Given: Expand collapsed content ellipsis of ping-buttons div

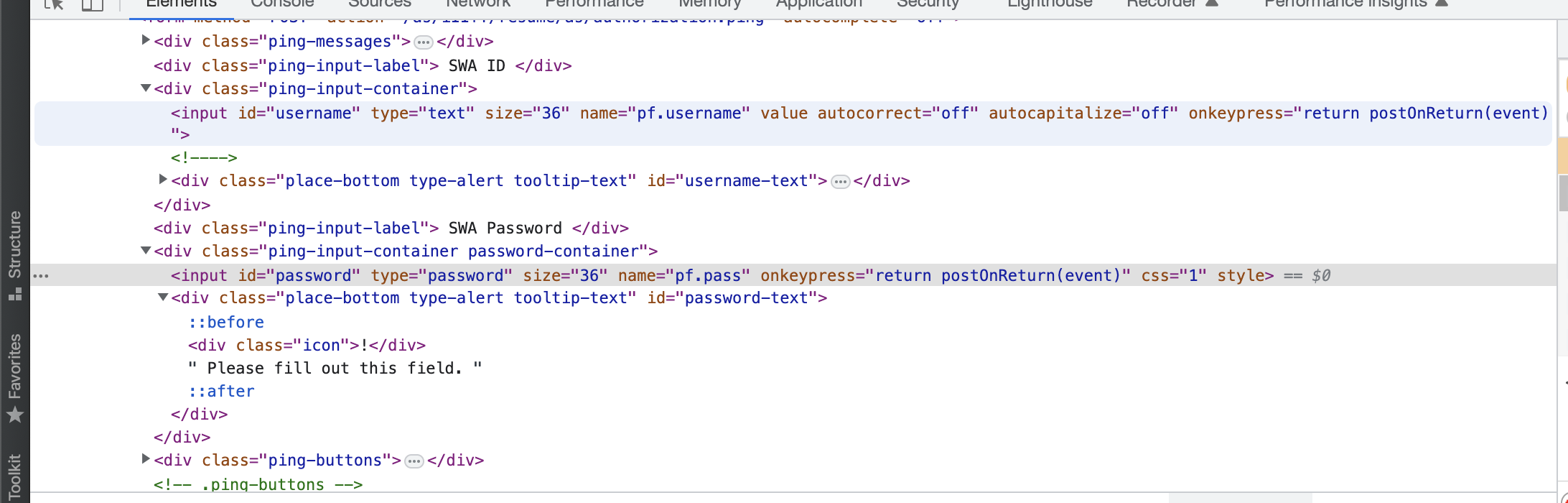Looking at the screenshot, I should tap(414, 461).
